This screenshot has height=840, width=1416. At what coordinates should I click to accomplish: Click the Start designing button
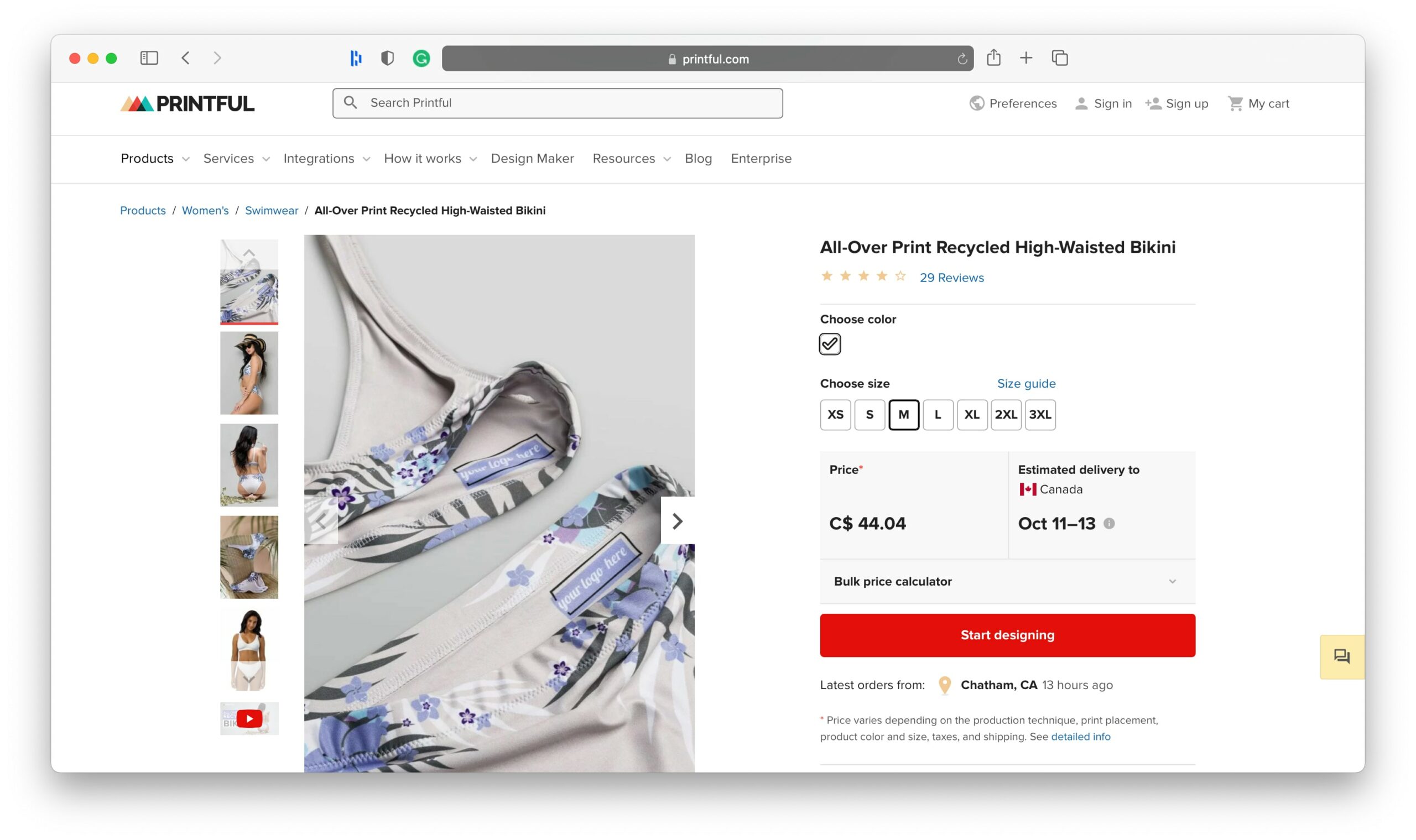[x=1007, y=634]
